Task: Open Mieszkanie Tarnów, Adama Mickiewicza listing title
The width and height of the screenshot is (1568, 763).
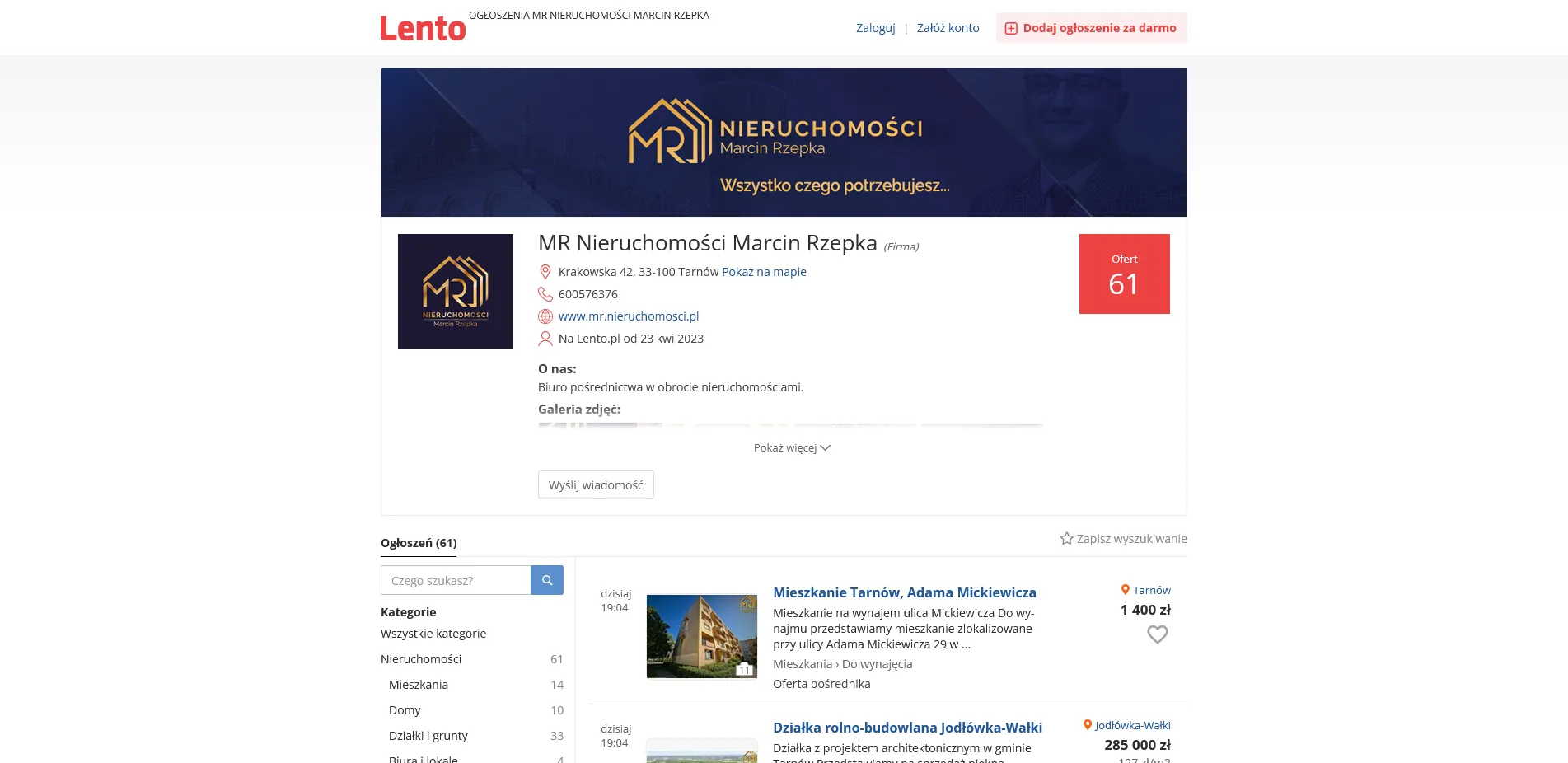Action: pos(905,592)
